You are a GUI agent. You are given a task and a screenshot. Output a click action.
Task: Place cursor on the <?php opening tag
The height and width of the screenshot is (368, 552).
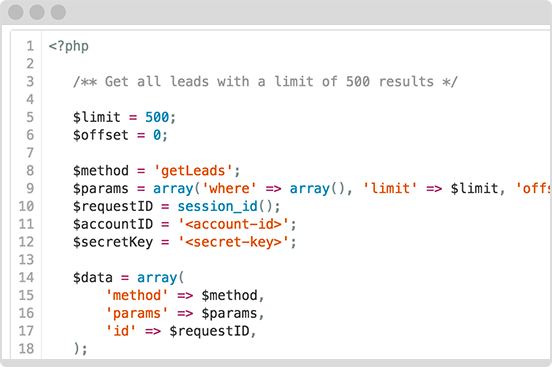(69, 46)
